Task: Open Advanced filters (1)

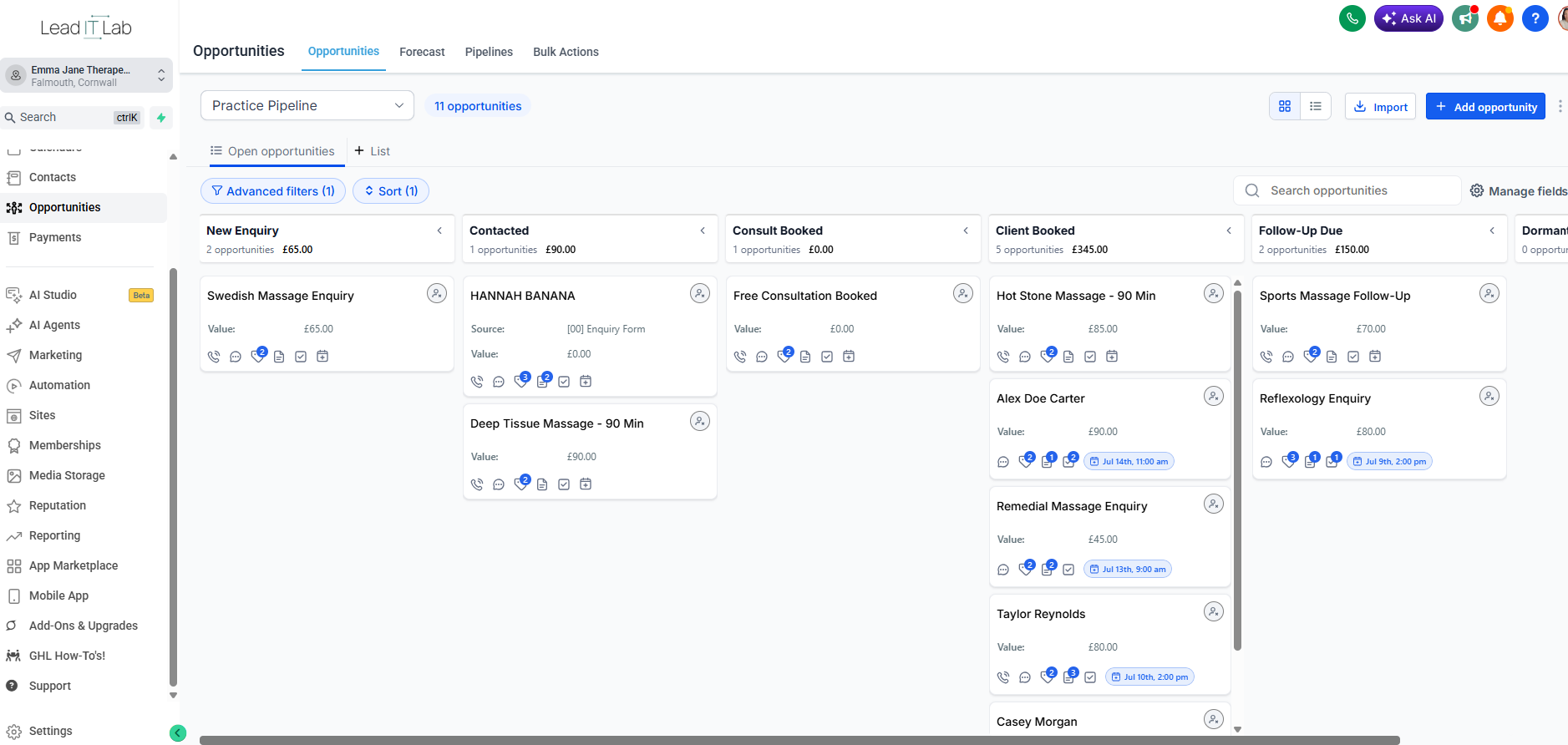Action: [x=273, y=191]
